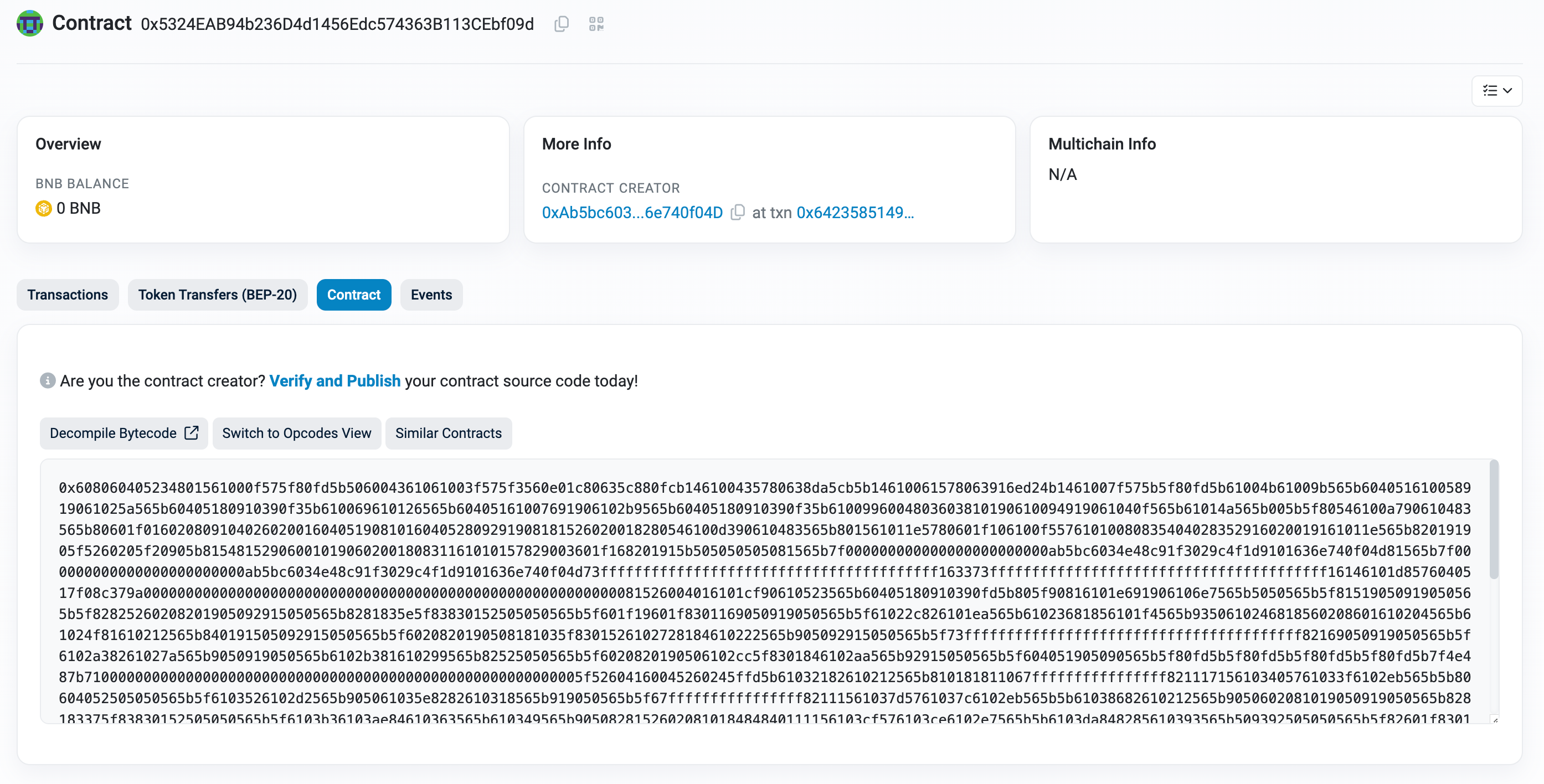This screenshot has height=784, width=1544.
Task: Click Decompile Bytecode button
Action: [123, 433]
